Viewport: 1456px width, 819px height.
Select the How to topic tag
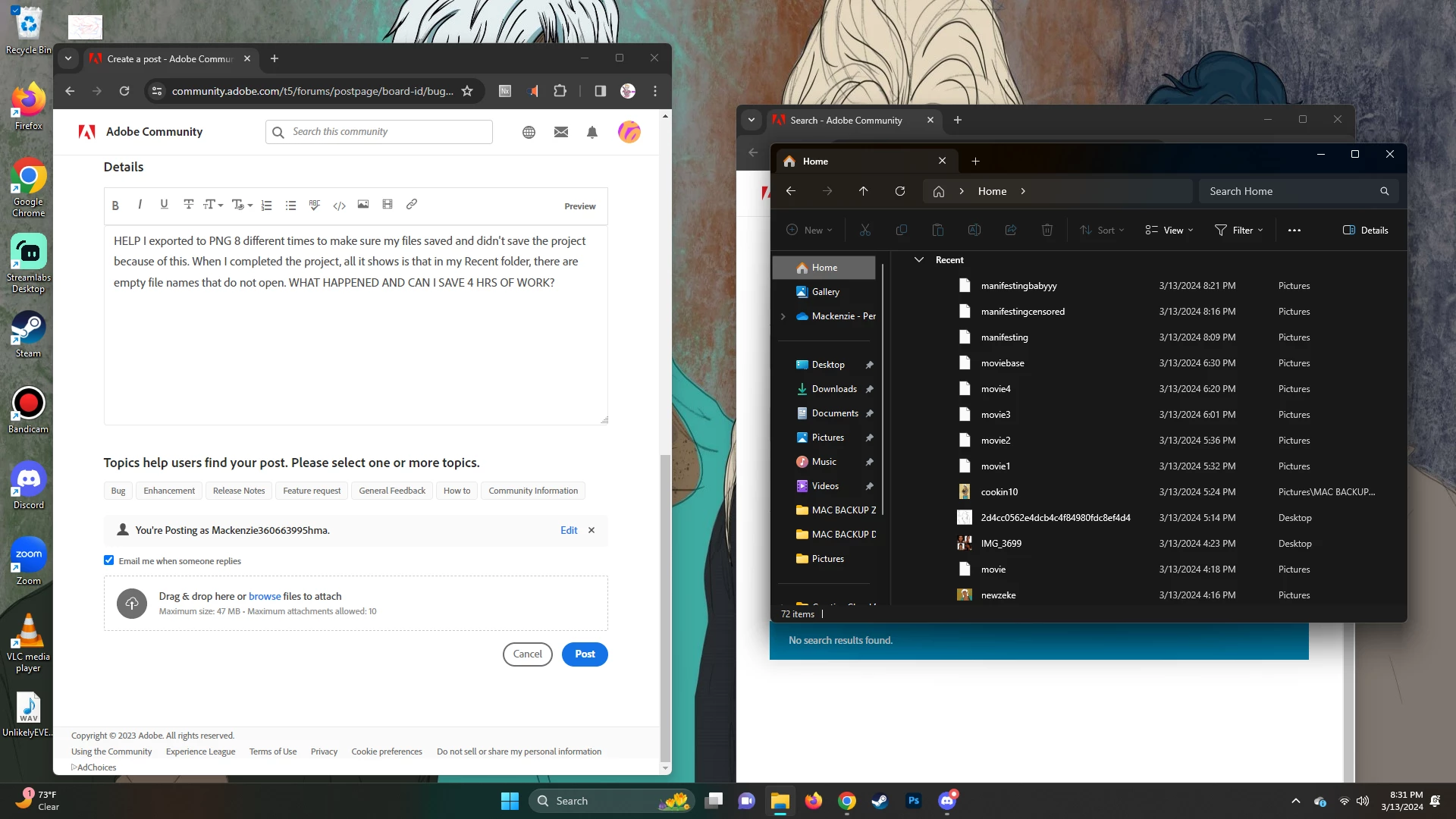[457, 491]
